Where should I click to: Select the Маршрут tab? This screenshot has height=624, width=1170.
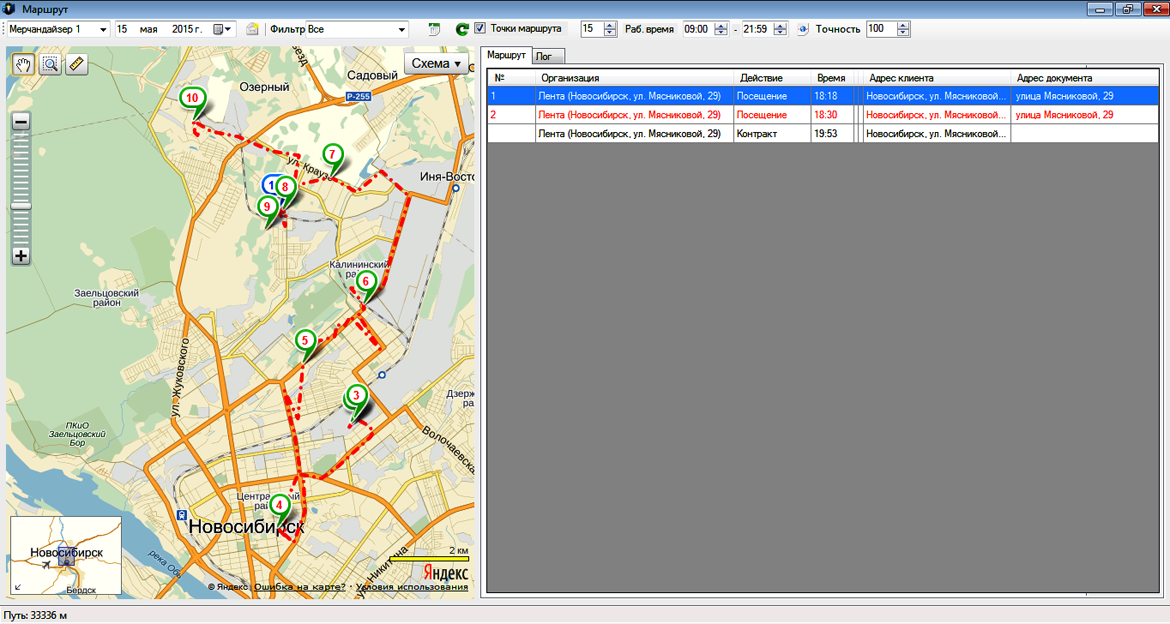[508, 56]
